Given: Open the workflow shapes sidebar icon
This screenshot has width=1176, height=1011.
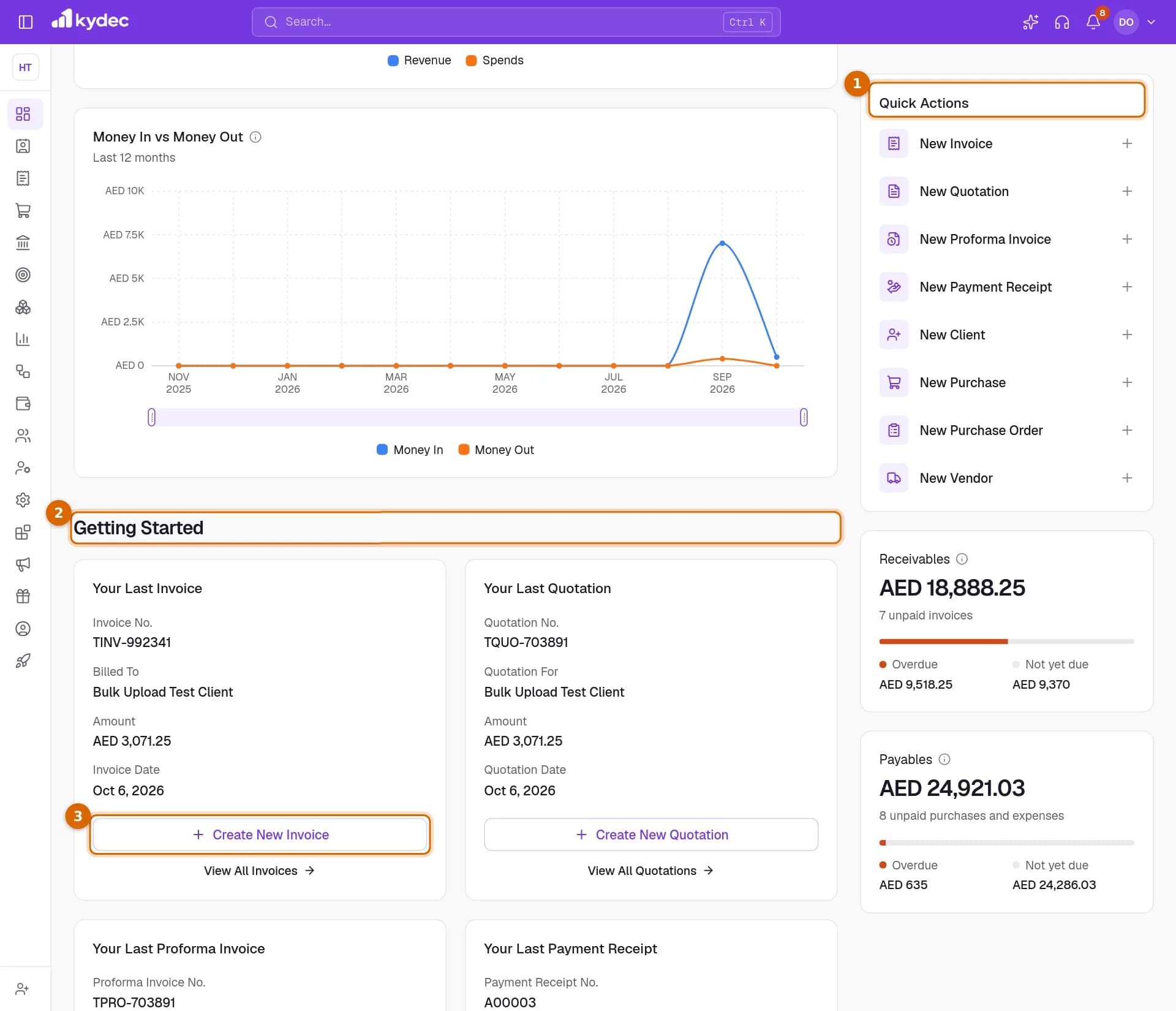Looking at the screenshot, I should pyautogui.click(x=23, y=371).
